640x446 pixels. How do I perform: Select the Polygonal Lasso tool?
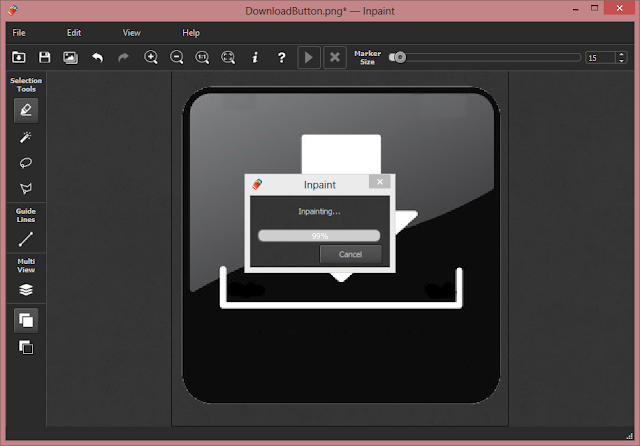point(26,188)
